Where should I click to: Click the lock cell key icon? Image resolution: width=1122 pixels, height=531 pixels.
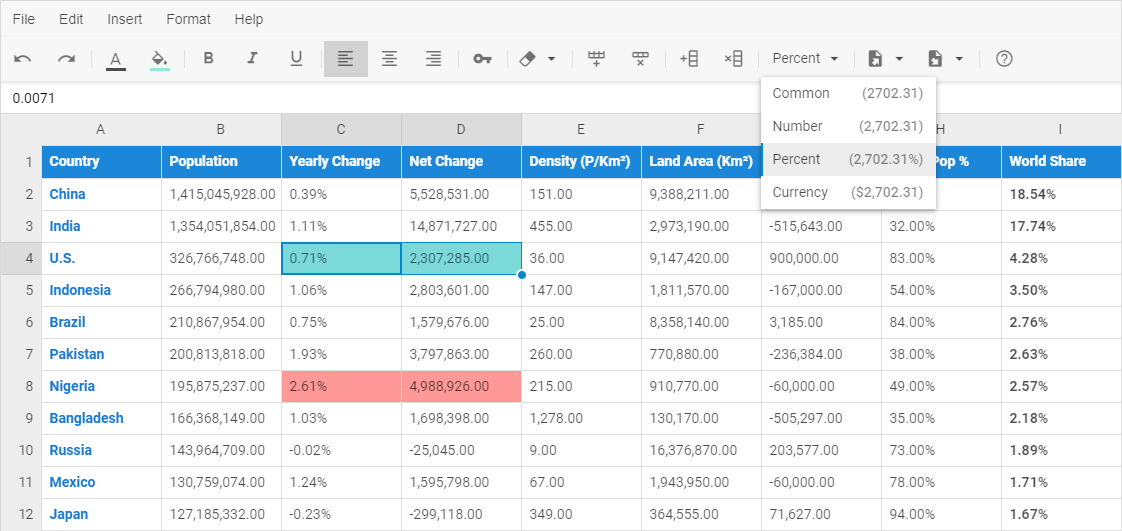(x=482, y=59)
